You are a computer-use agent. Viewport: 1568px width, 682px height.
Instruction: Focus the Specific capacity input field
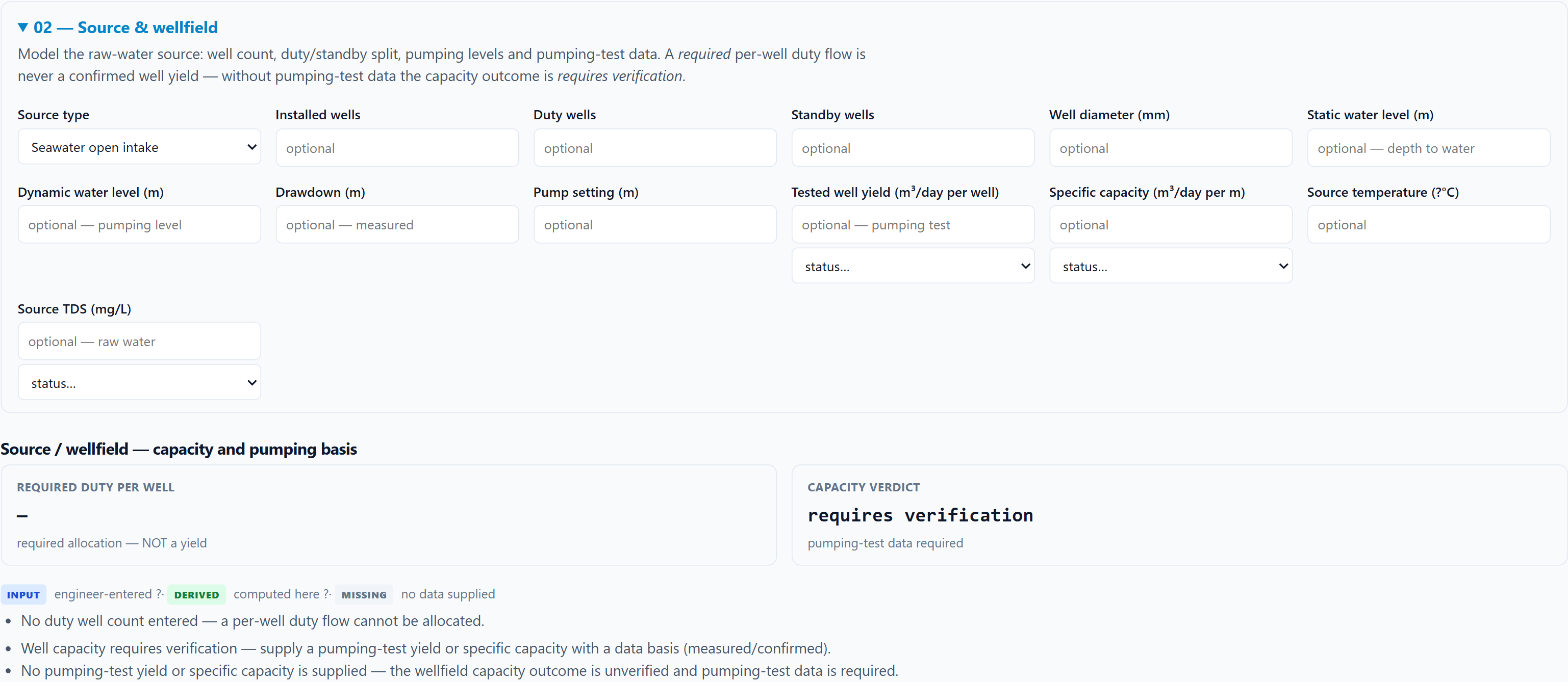[1170, 224]
